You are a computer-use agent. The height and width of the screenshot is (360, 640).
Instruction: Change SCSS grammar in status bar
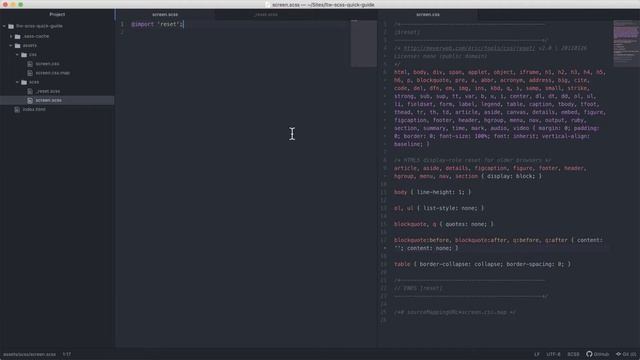point(573,354)
